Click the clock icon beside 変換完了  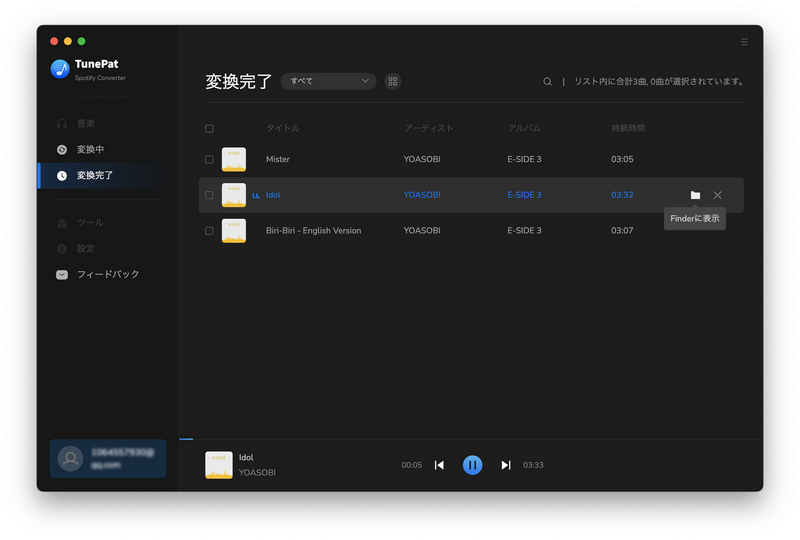click(x=62, y=176)
